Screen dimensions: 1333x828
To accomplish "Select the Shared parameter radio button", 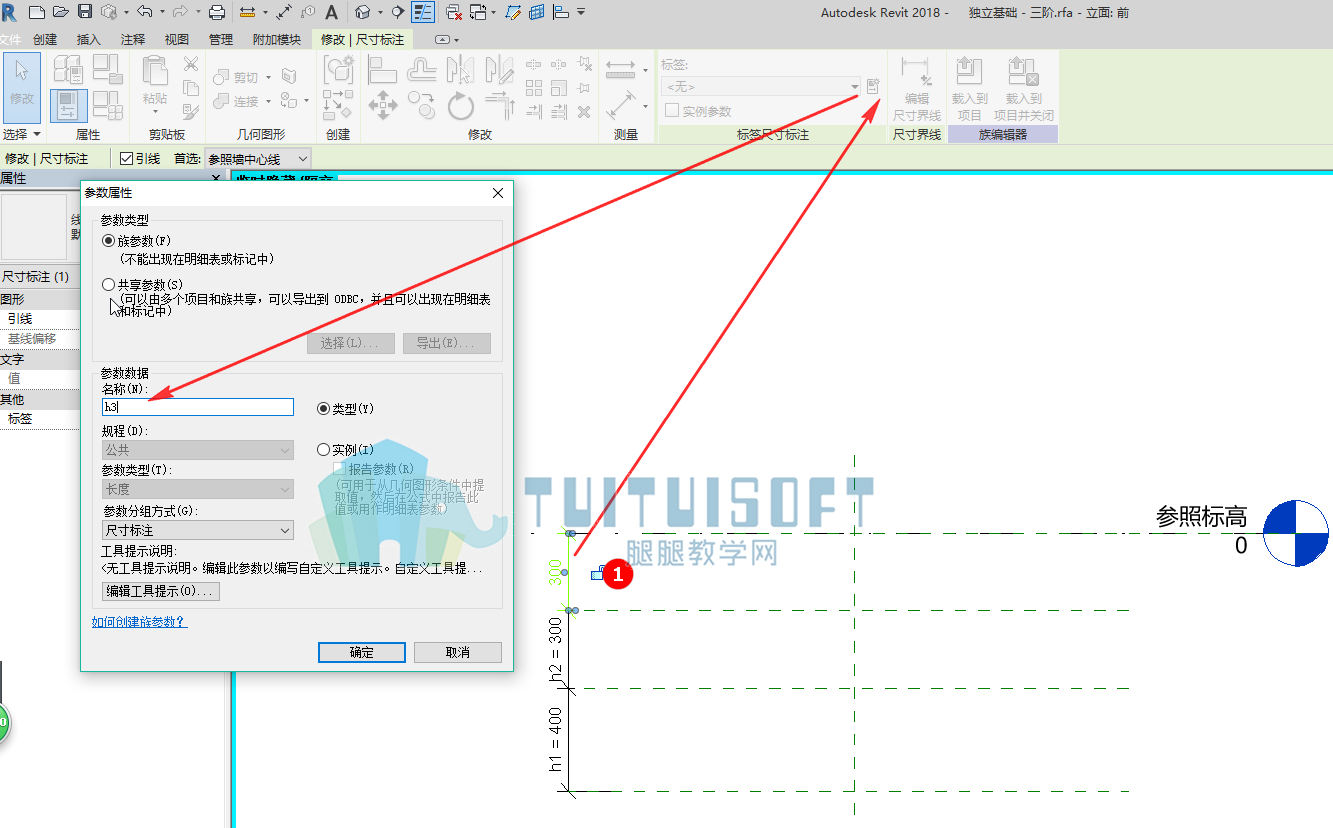I will 109,285.
